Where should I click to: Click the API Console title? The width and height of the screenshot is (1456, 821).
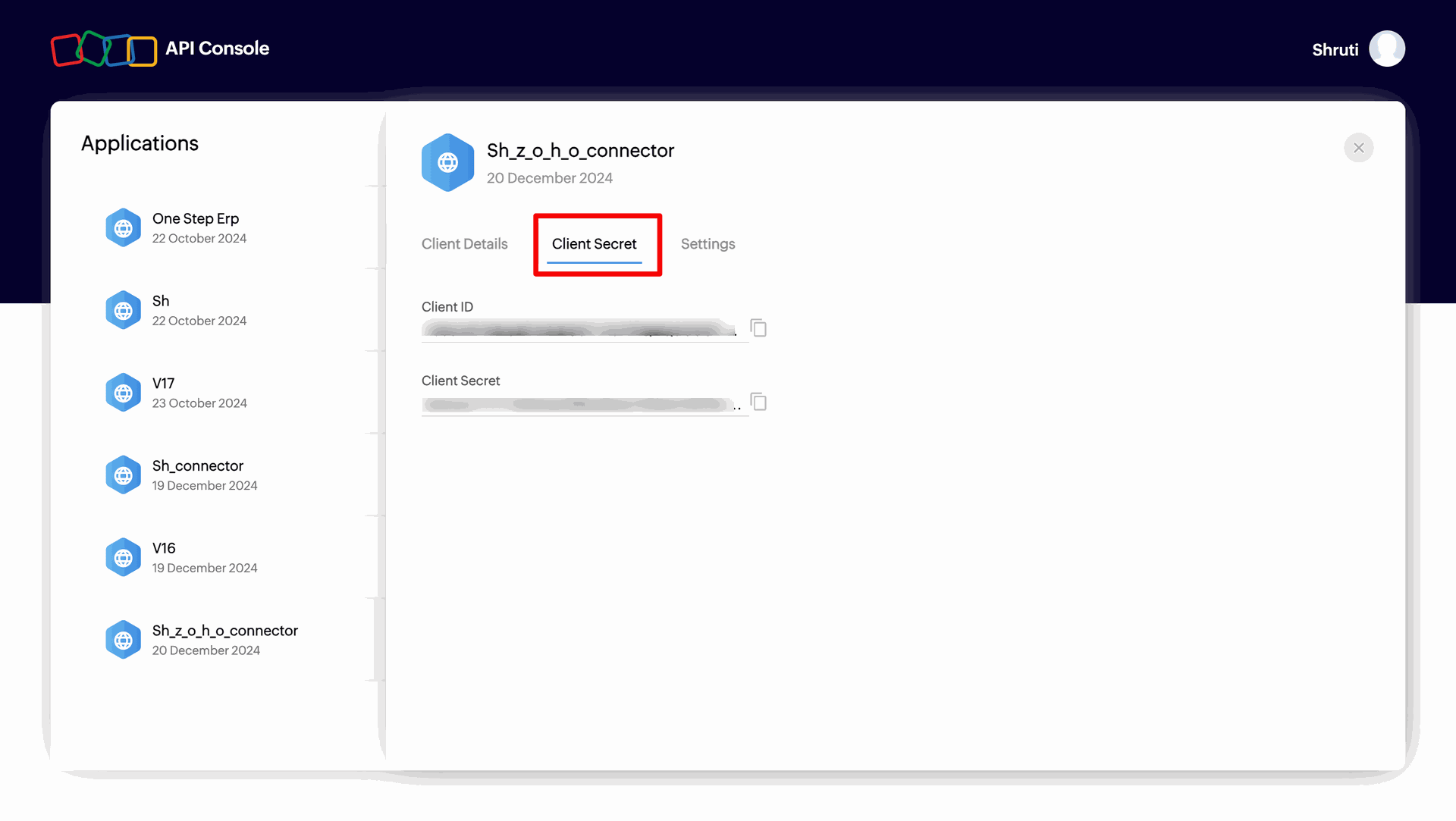coord(217,49)
